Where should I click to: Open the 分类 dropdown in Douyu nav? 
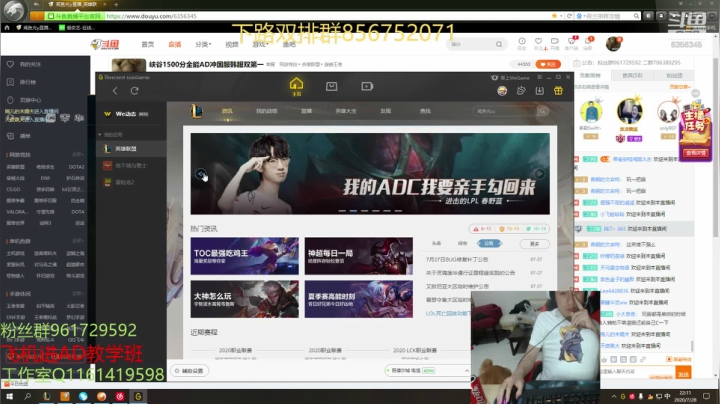click(x=203, y=45)
